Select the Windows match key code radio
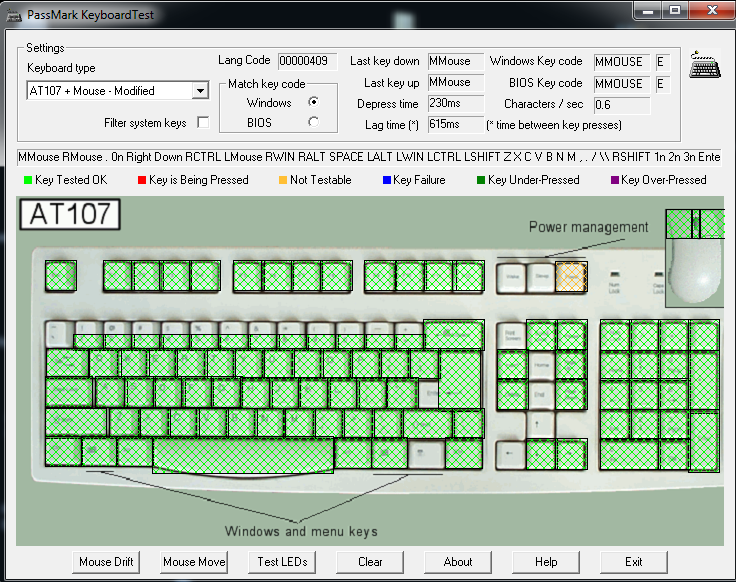This screenshot has height=582, width=736. (x=314, y=102)
